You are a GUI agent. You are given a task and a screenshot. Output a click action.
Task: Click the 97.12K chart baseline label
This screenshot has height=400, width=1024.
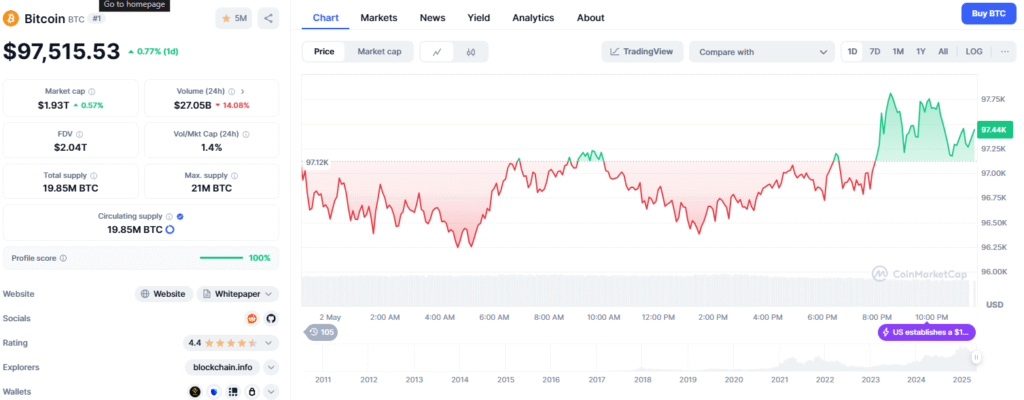tap(317, 161)
